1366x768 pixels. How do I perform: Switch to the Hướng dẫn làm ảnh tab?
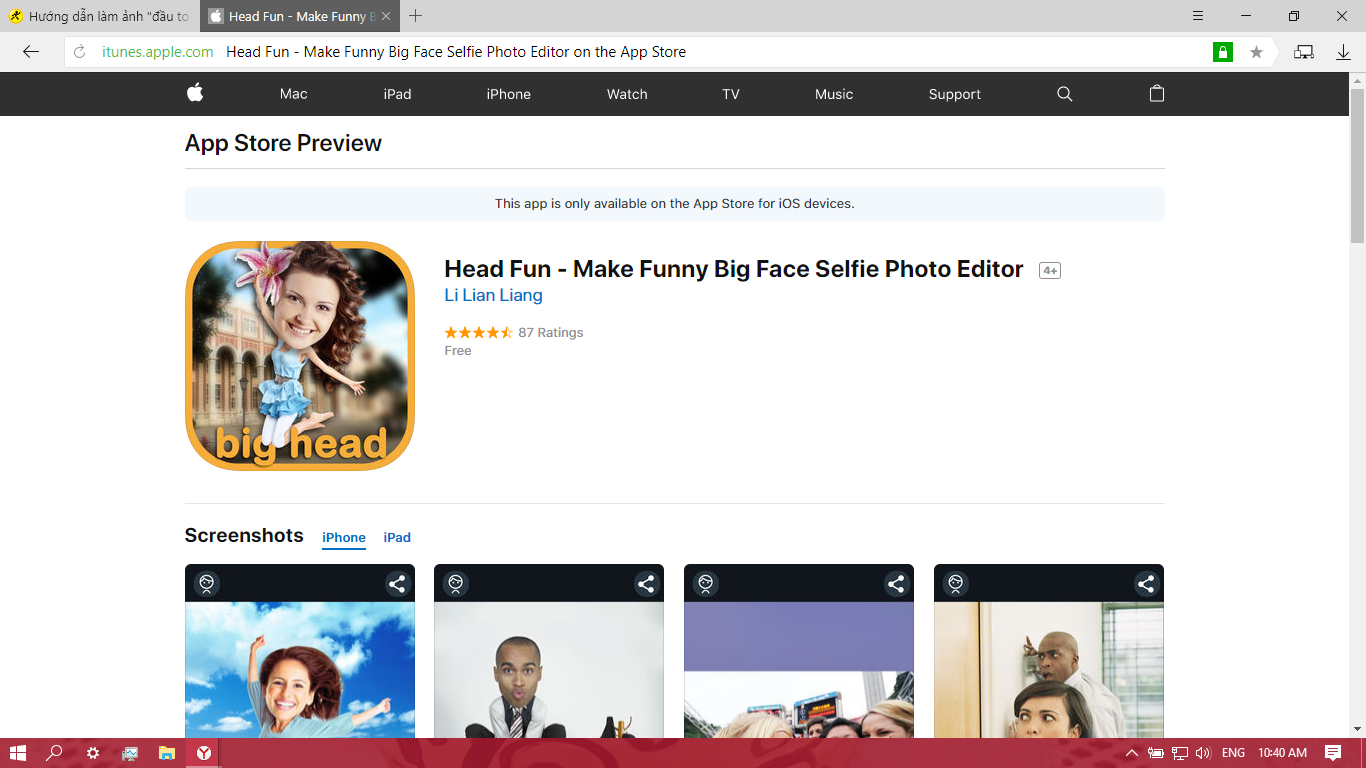(99, 16)
